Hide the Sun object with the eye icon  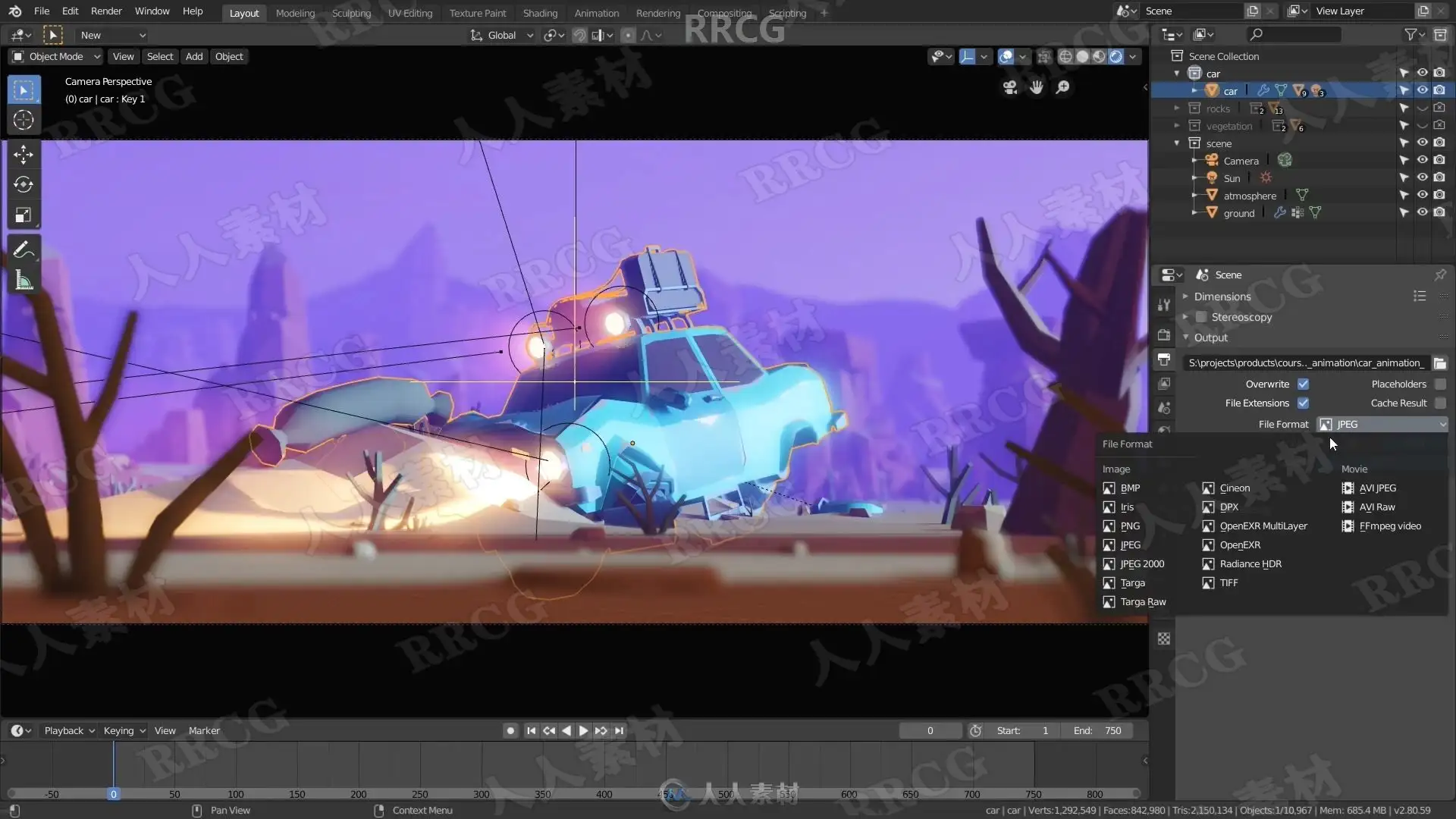tap(1422, 178)
